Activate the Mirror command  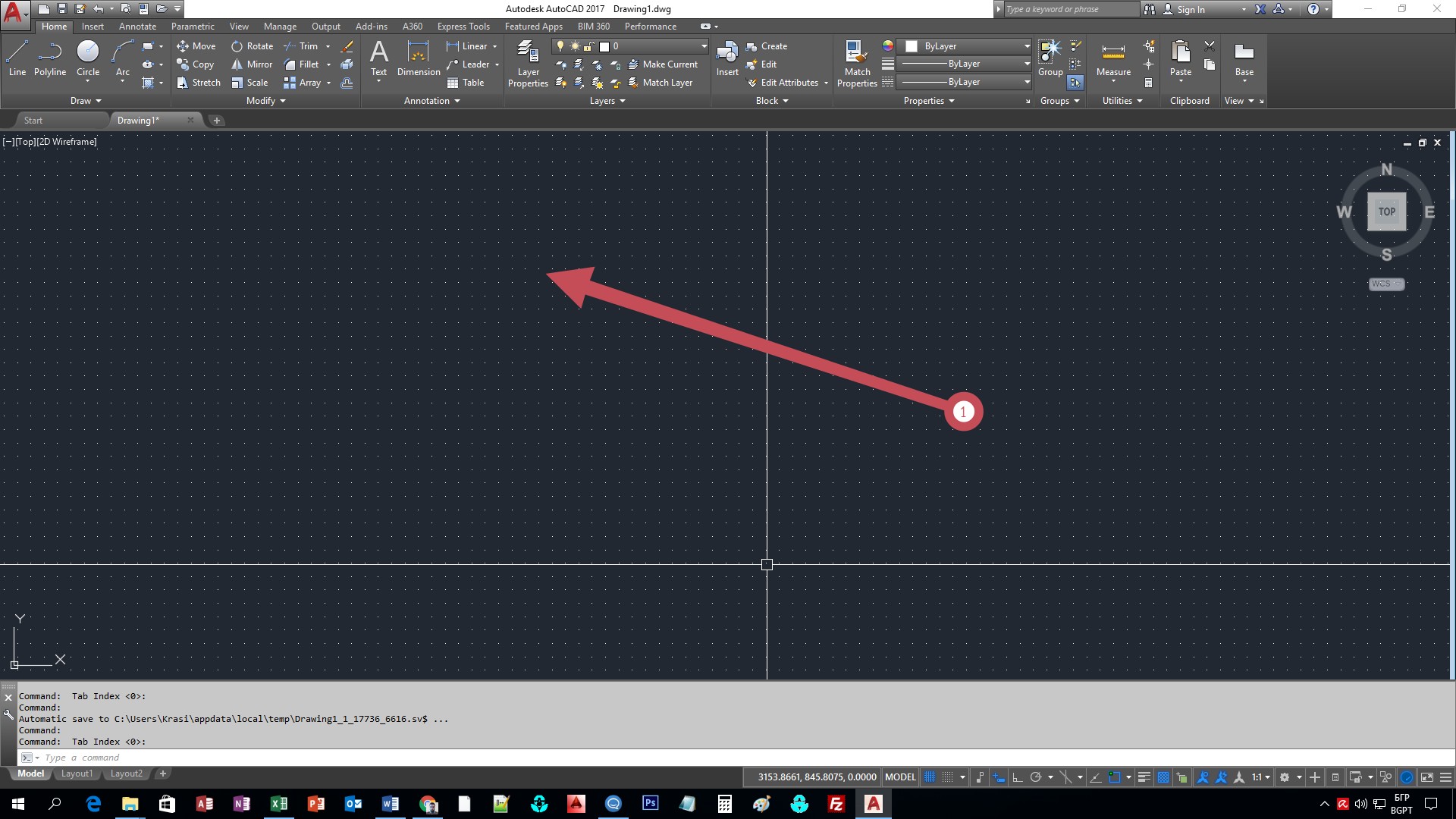(252, 64)
